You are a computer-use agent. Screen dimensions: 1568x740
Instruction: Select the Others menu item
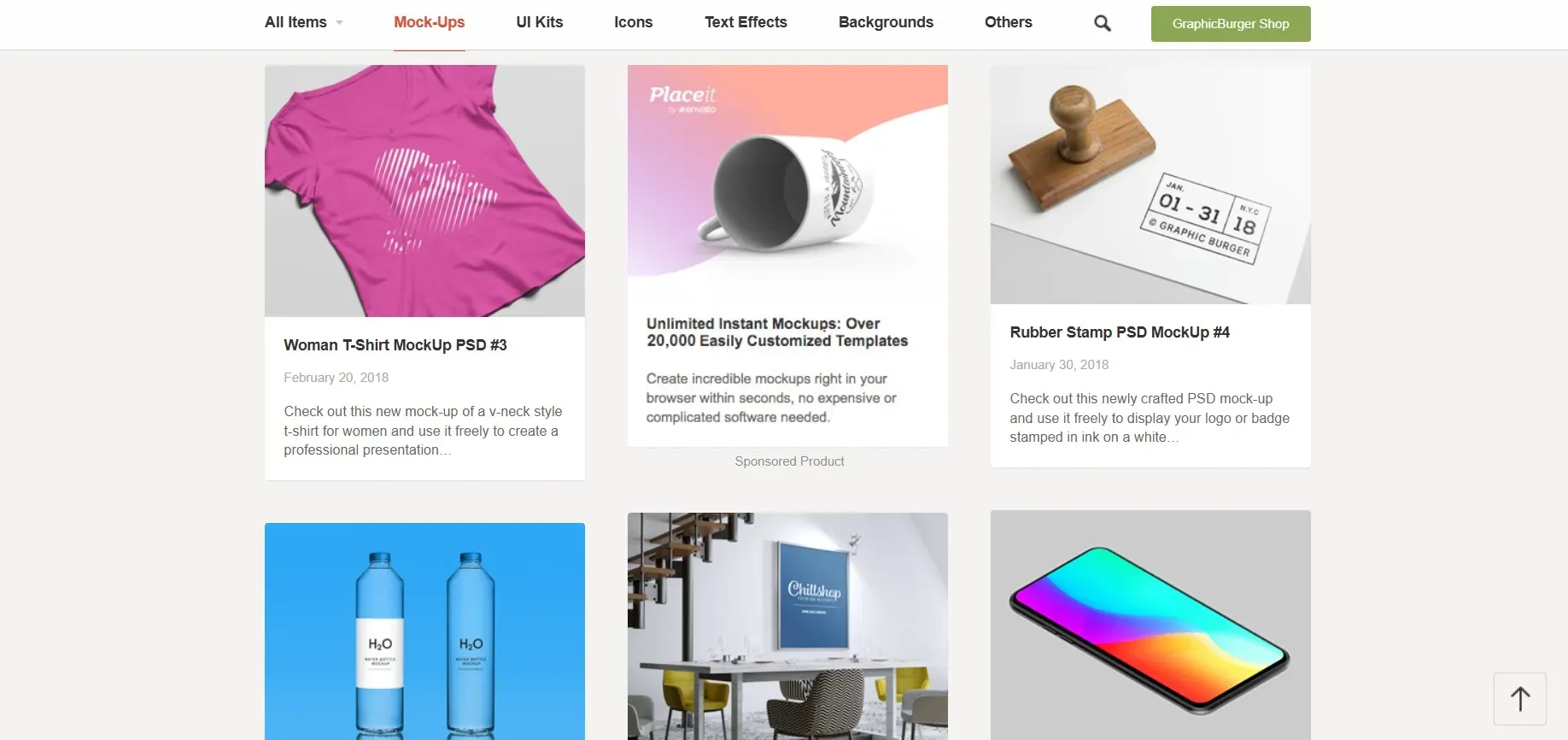[x=1009, y=22]
